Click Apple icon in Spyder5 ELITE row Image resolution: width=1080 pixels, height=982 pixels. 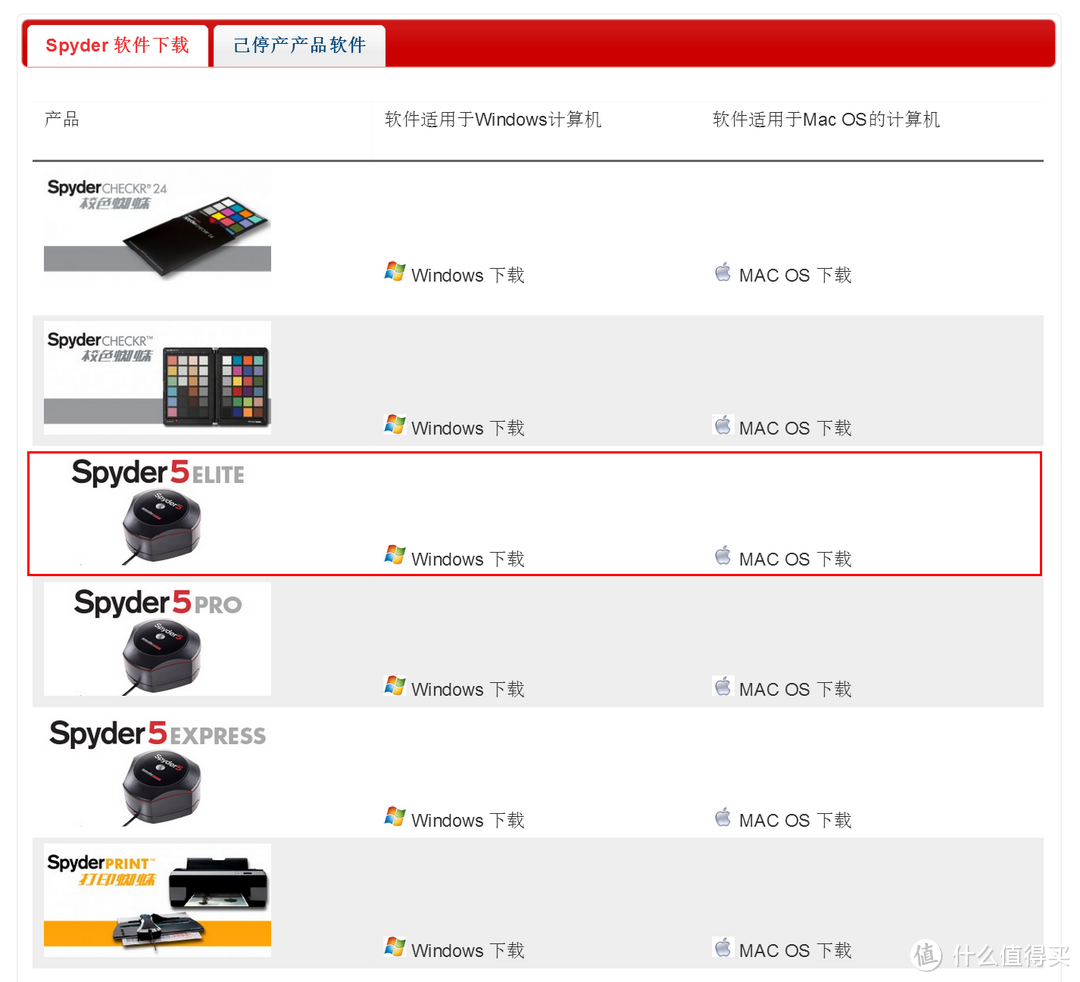723,556
